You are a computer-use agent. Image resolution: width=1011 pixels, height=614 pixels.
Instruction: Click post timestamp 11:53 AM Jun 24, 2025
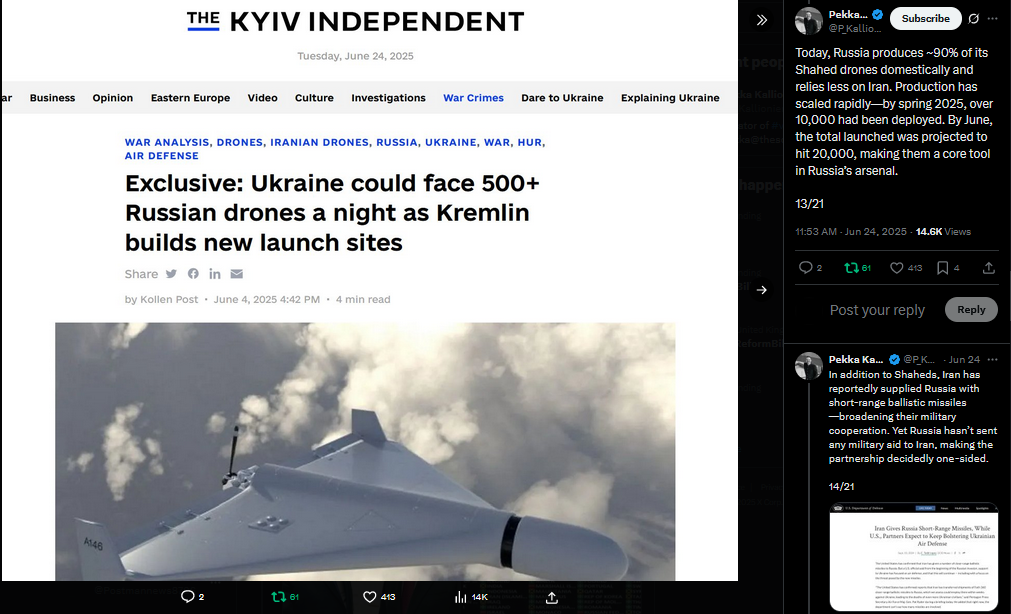tap(850, 232)
